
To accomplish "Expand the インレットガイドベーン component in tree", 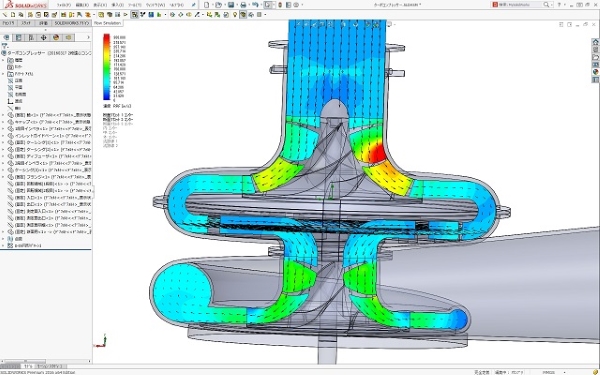I will click(x=3, y=135).
